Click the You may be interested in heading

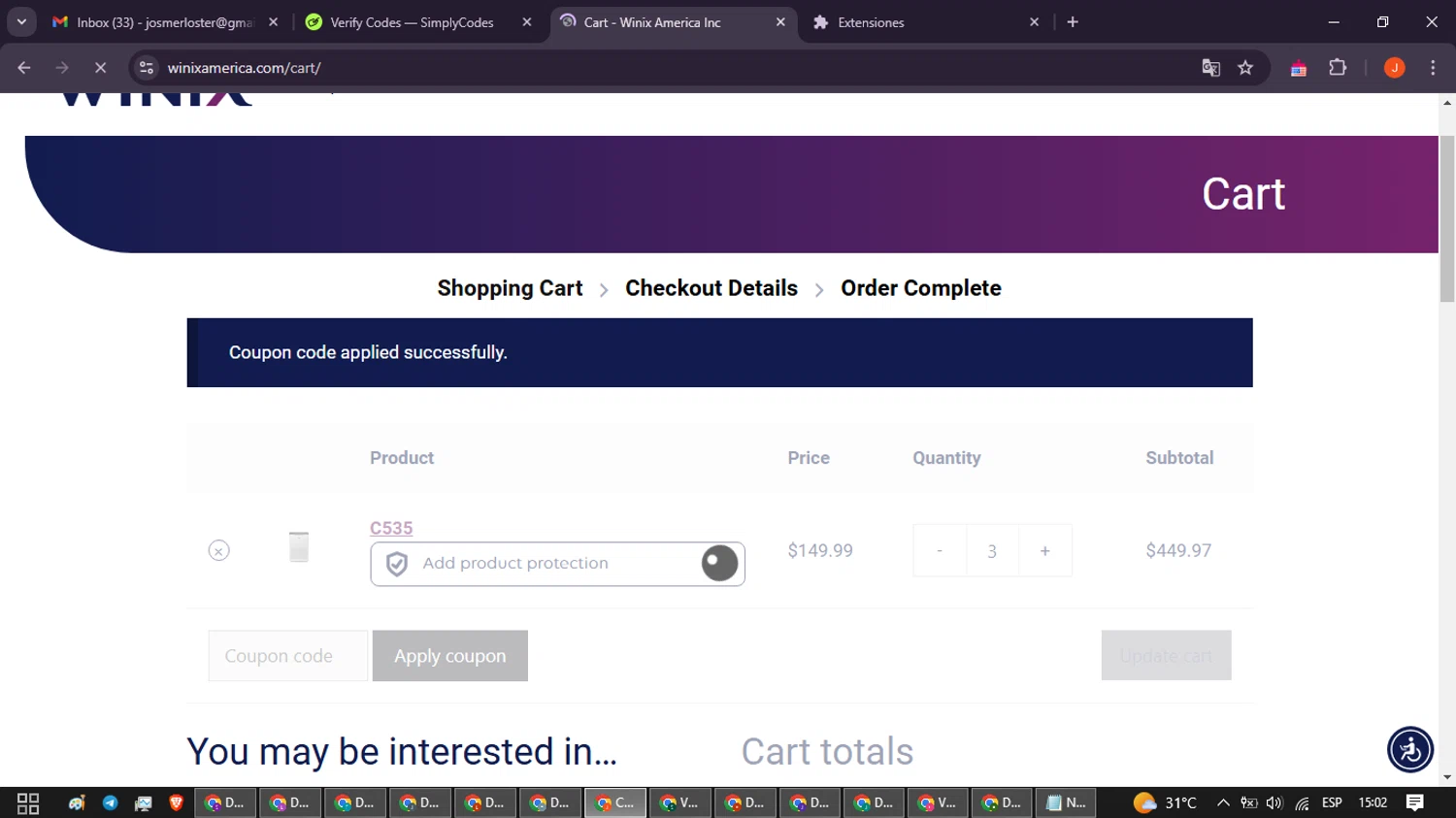tap(402, 752)
